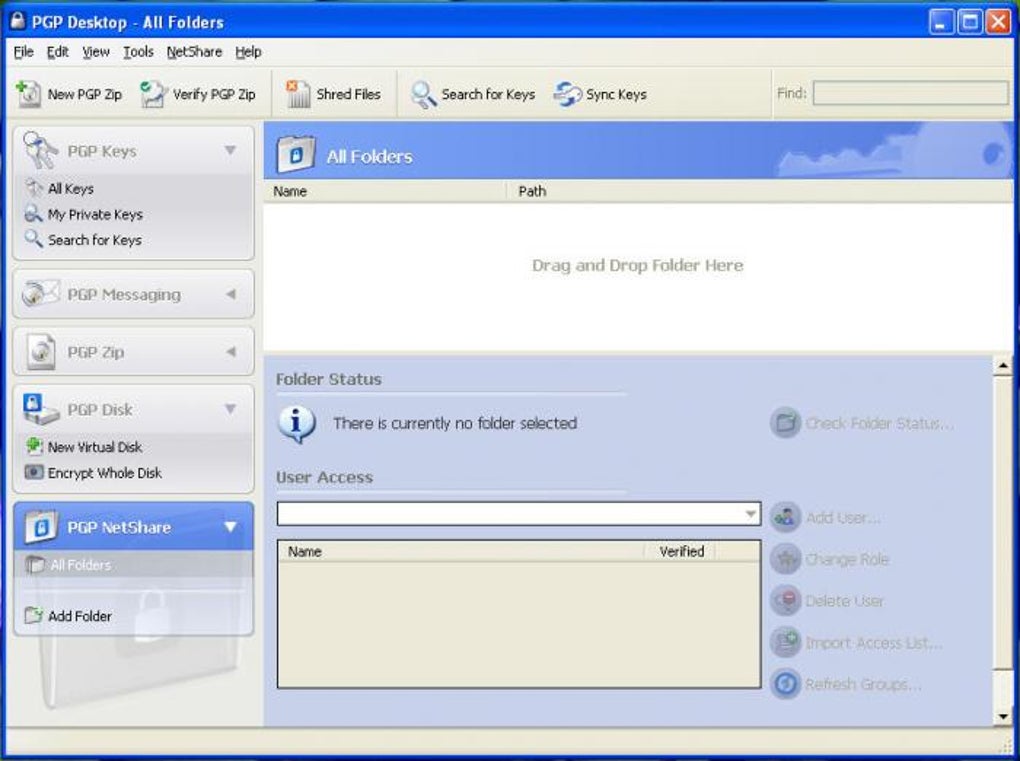Click the PGP Messaging envelope icon

(40, 294)
